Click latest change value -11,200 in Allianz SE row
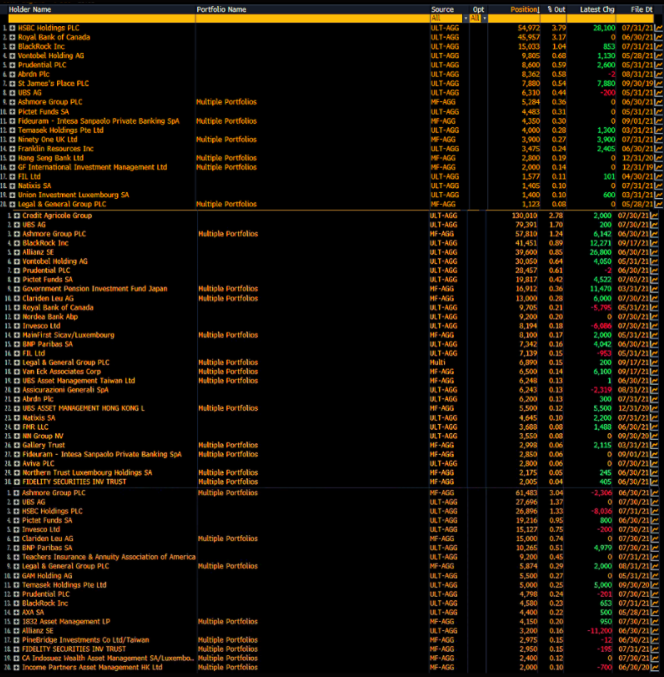This screenshot has width=664, height=677. coord(600,631)
